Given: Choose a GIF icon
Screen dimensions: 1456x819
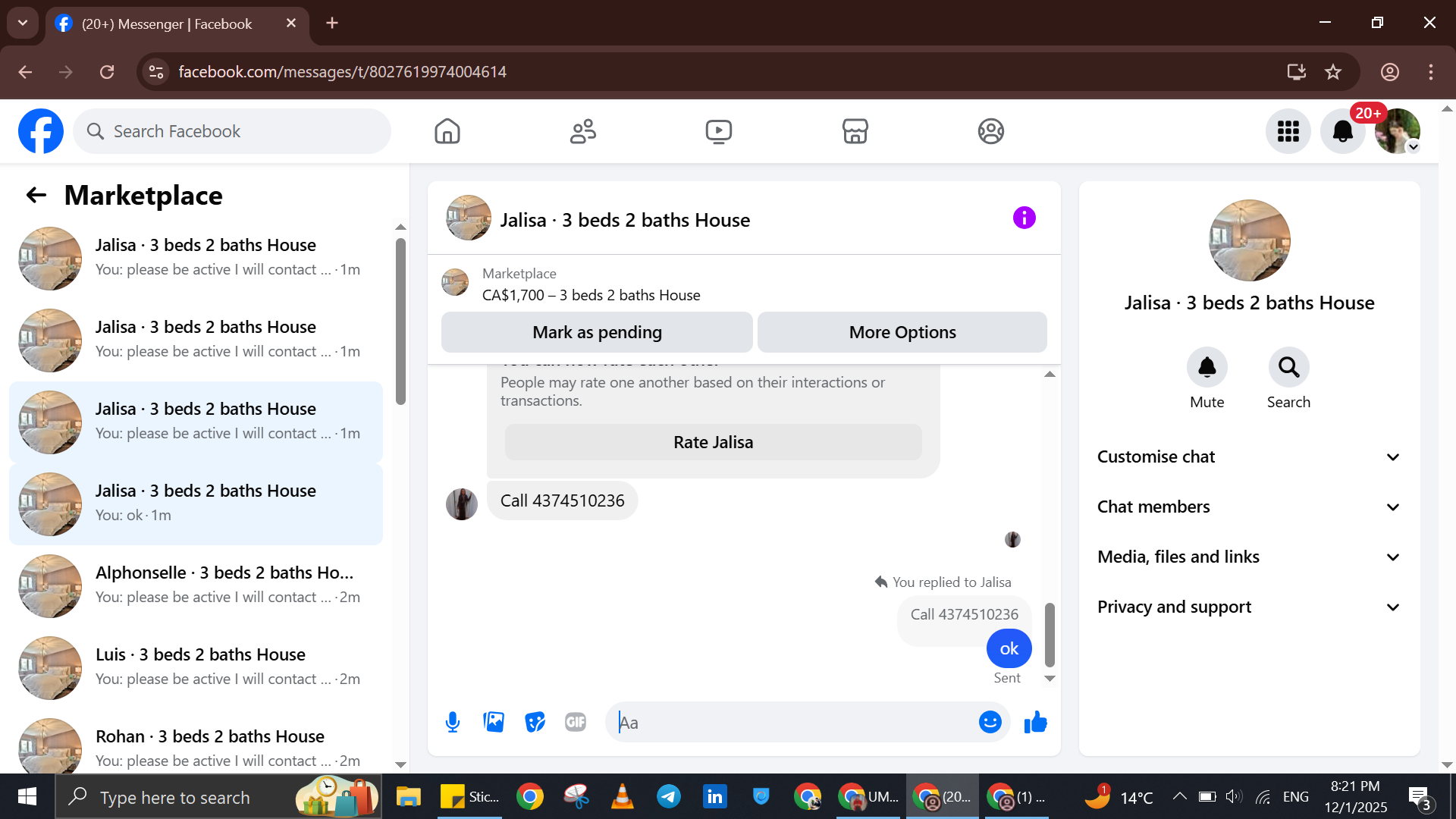Looking at the screenshot, I should pos(576,723).
